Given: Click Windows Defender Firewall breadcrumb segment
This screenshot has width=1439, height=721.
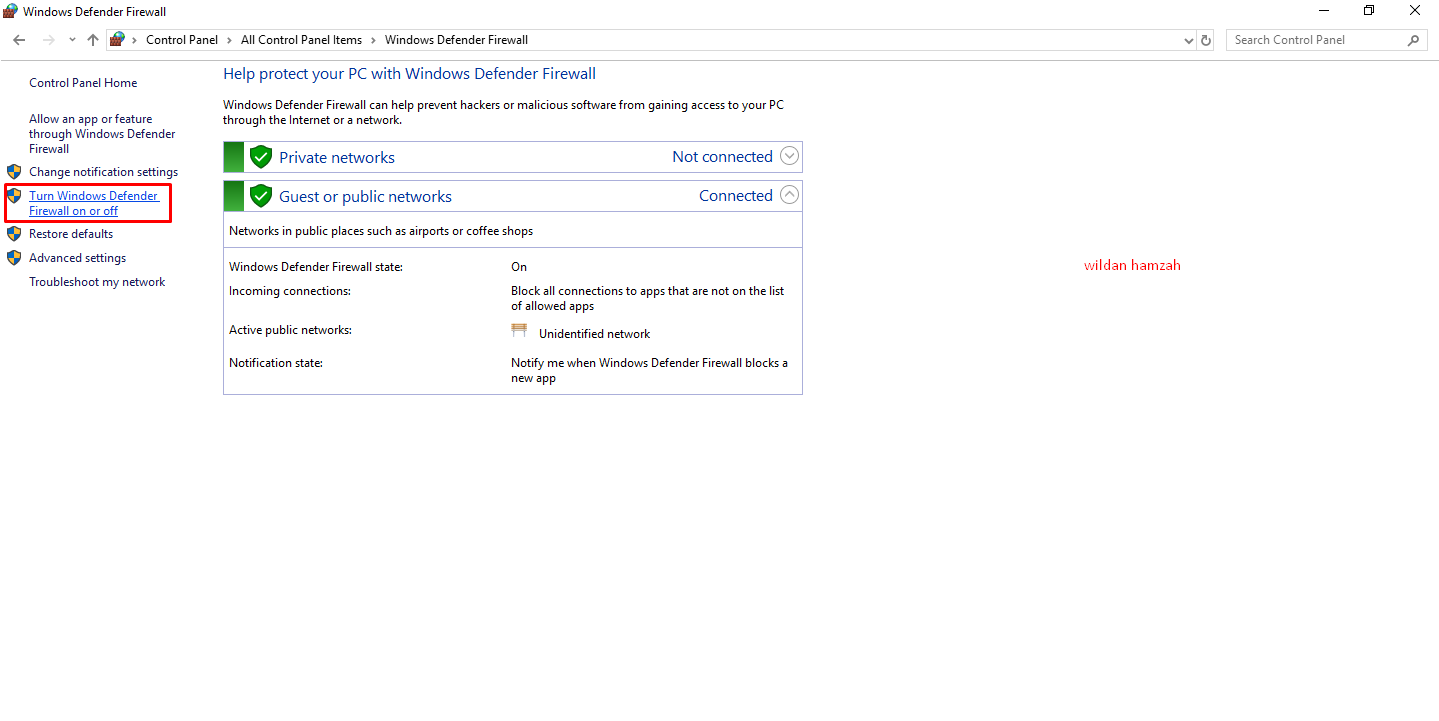Looking at the screenshot, I should click(x=456, y=40).
